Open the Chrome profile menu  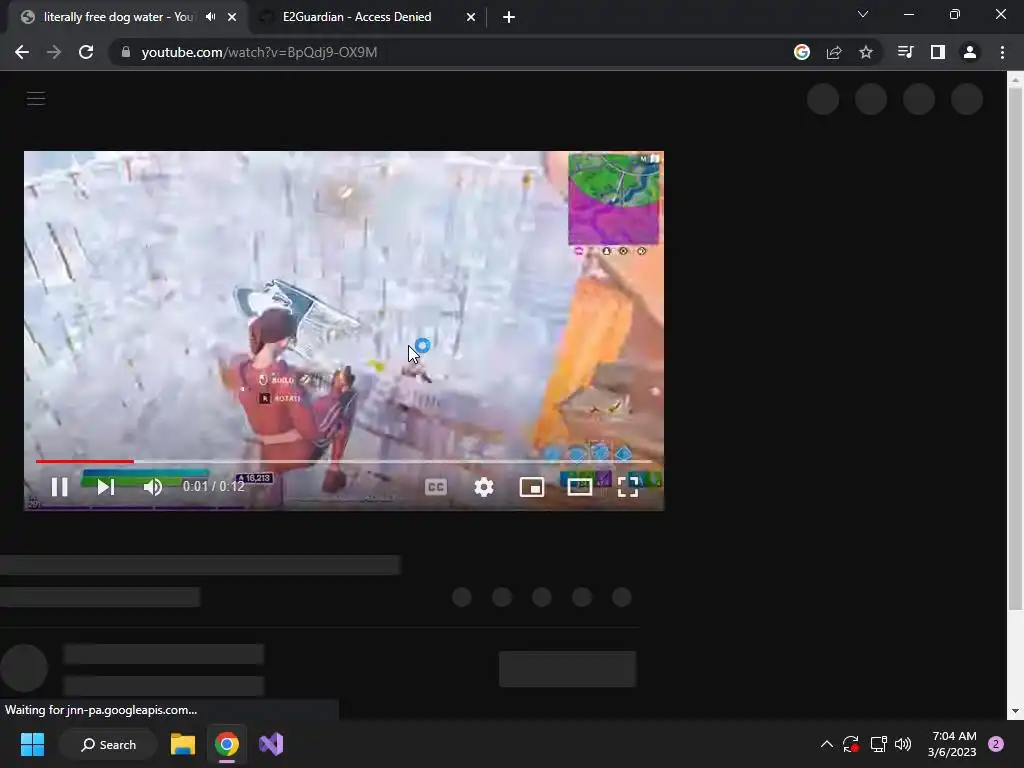pos(970,52)
